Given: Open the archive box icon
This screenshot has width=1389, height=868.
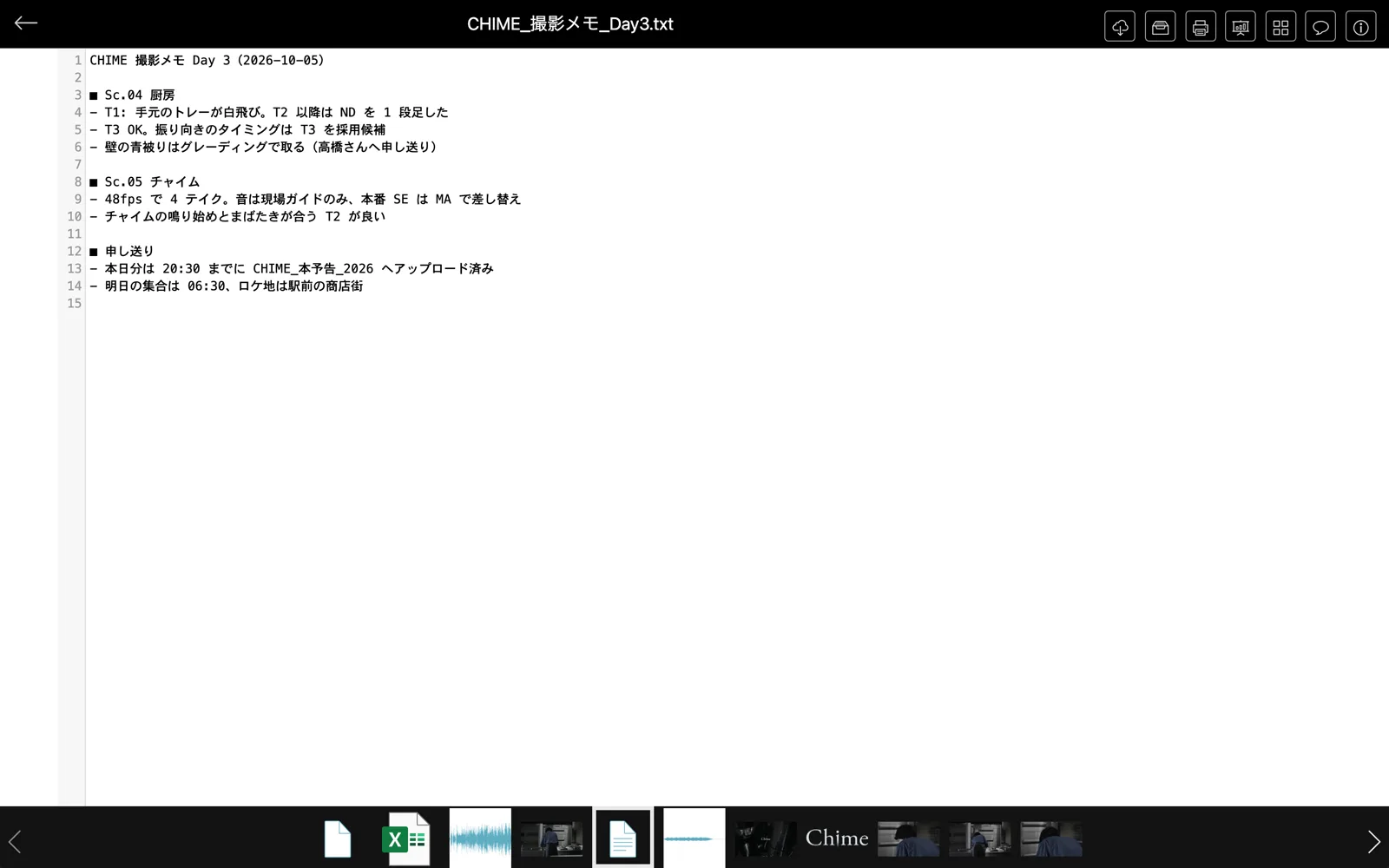Looking at the screenshot, I should (x=1160, y=27).
